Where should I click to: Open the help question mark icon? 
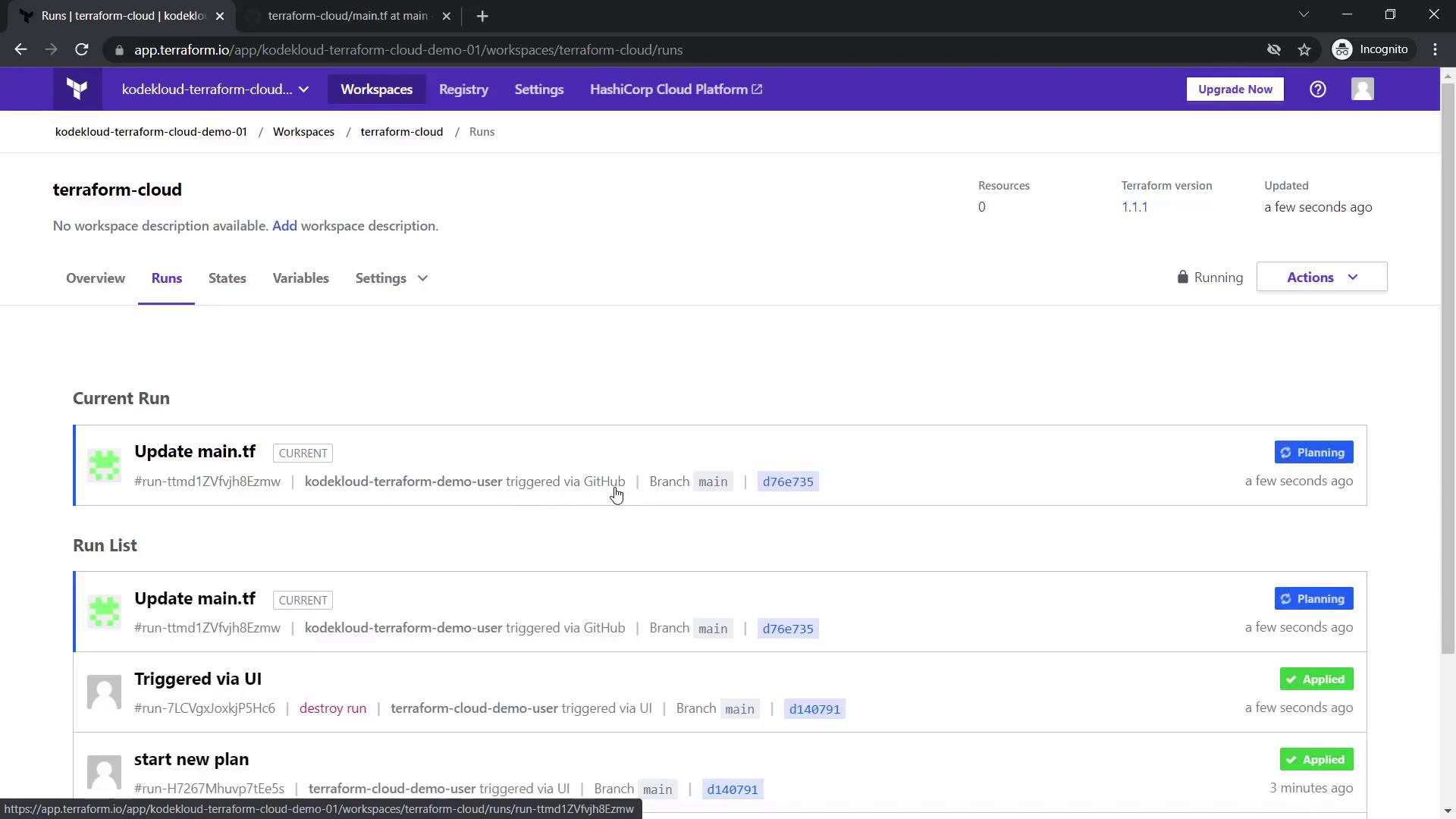pyautogui.click(x=1318, y=89)
